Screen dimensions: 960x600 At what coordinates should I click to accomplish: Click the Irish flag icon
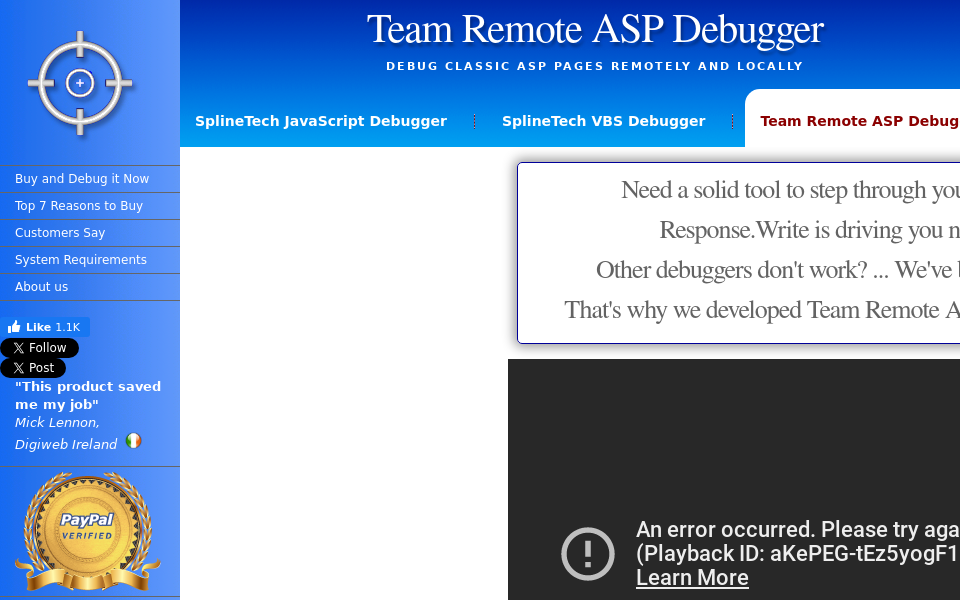point(134,441)
